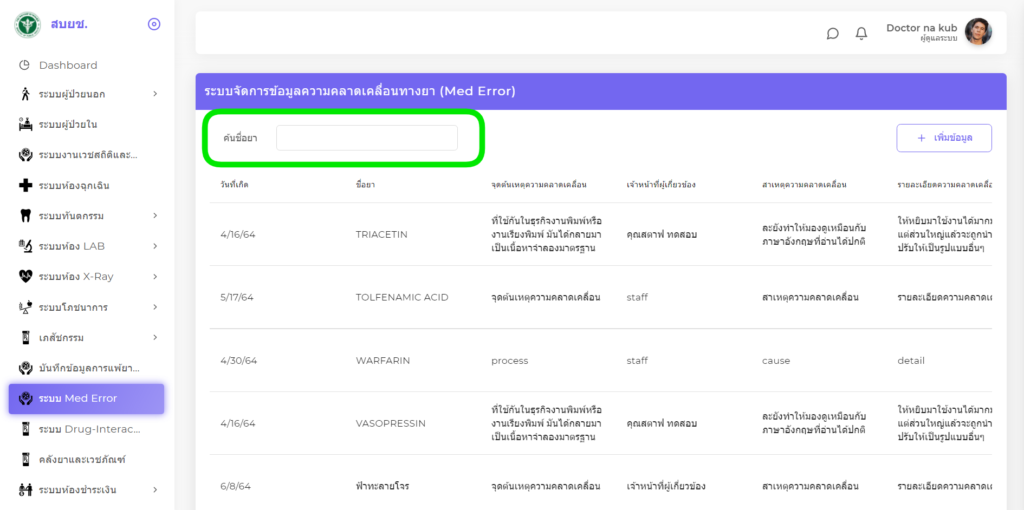This screenshot has height=510, width=1024.
Task: Click the ระบบห้องฉุกเฉิน medical cross icon
Action: 25,185
